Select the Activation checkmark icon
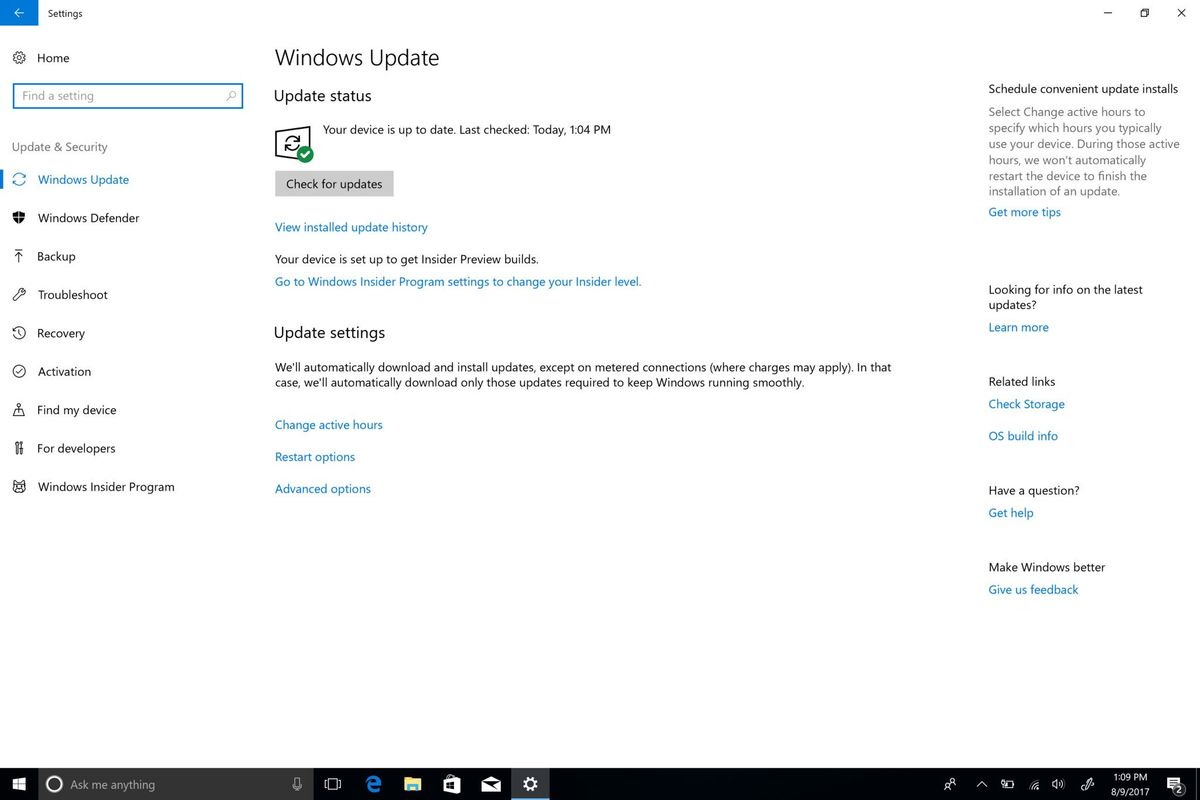 coord(19,371)
